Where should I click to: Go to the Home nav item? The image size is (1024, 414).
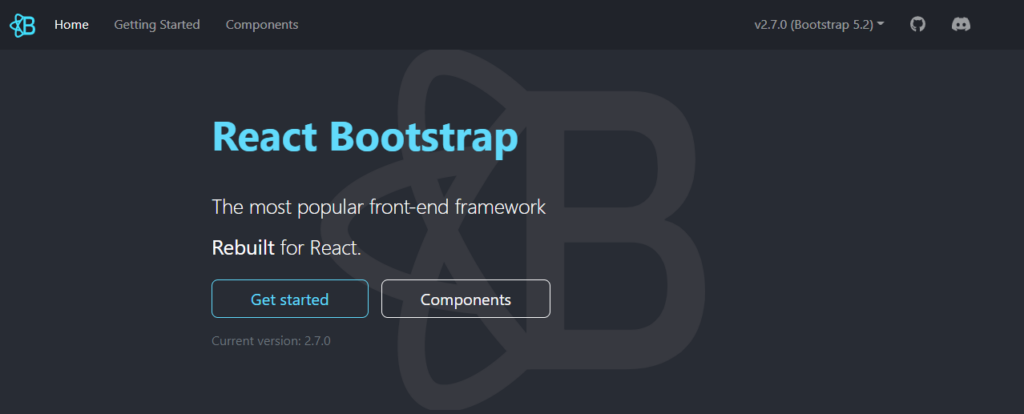(x=71, y=25)
